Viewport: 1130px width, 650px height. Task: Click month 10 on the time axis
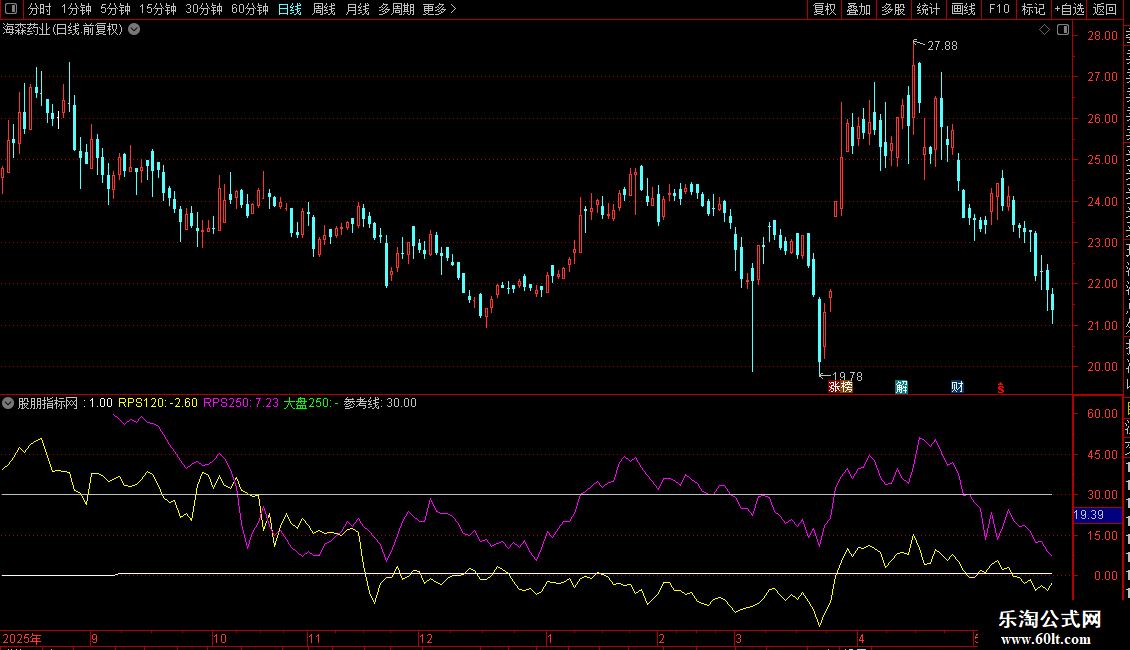tap(220, 638)
